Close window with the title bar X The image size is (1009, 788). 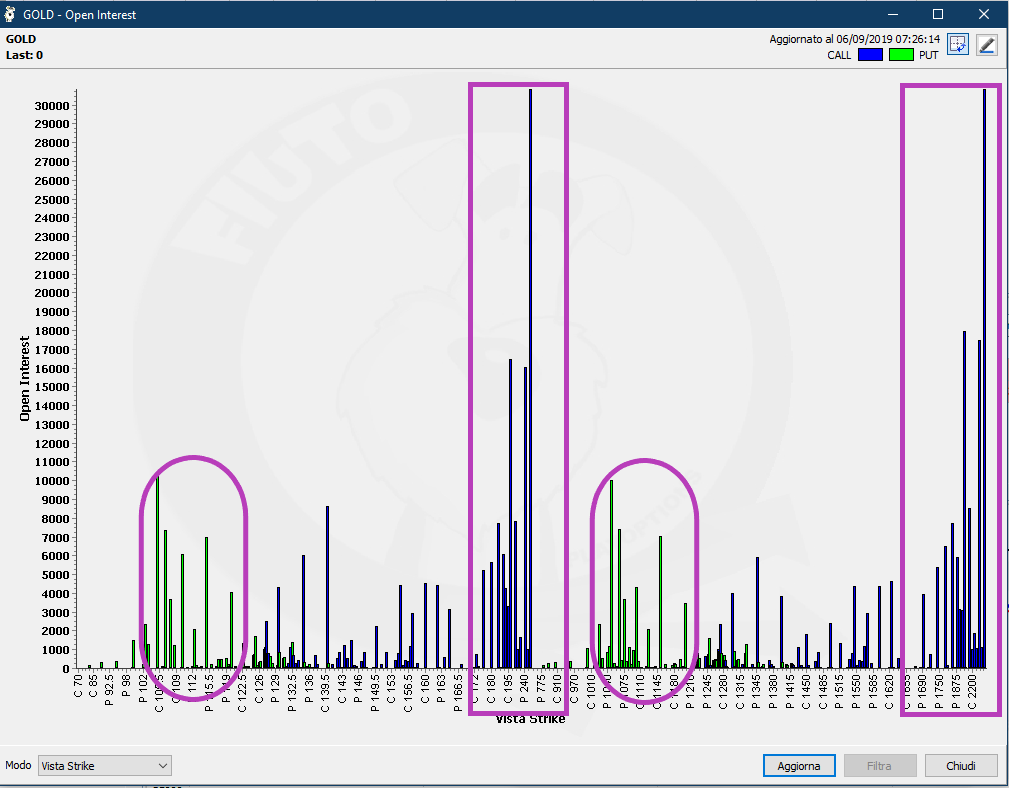point(983,14)
